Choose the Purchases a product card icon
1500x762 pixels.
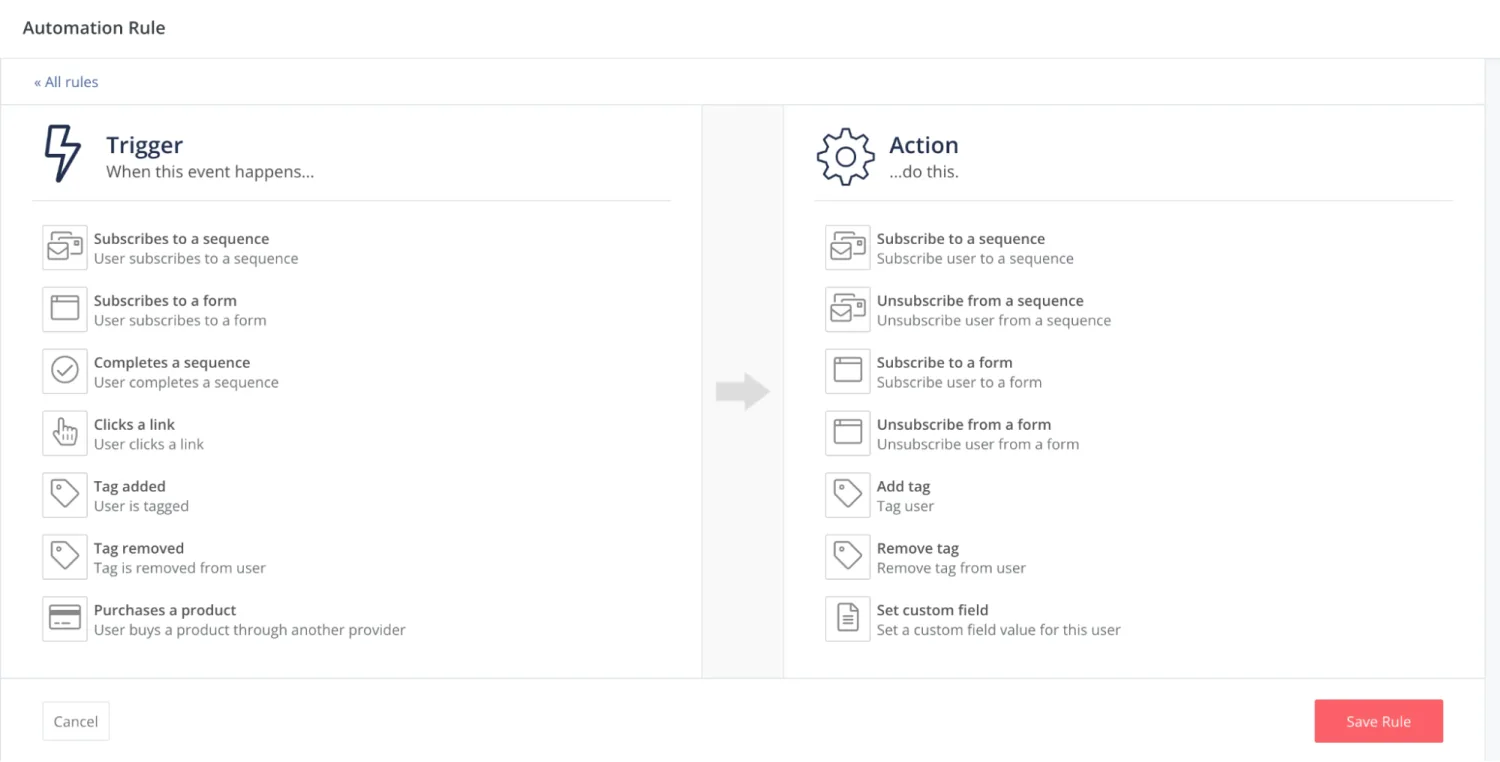[x=65, y=619]
